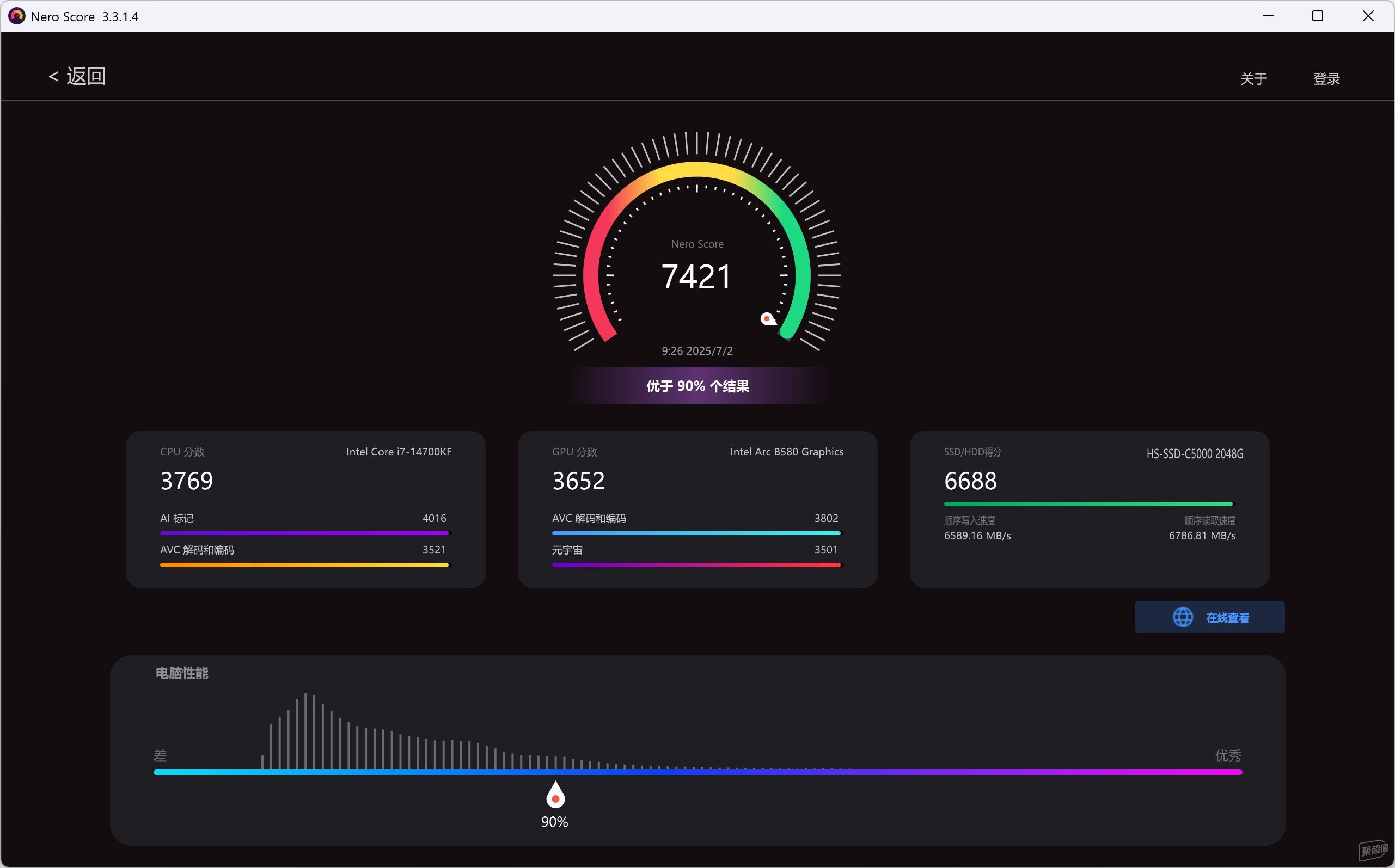Click the AI 标记 purple progress bar
1395x868 pixels.
305,533
